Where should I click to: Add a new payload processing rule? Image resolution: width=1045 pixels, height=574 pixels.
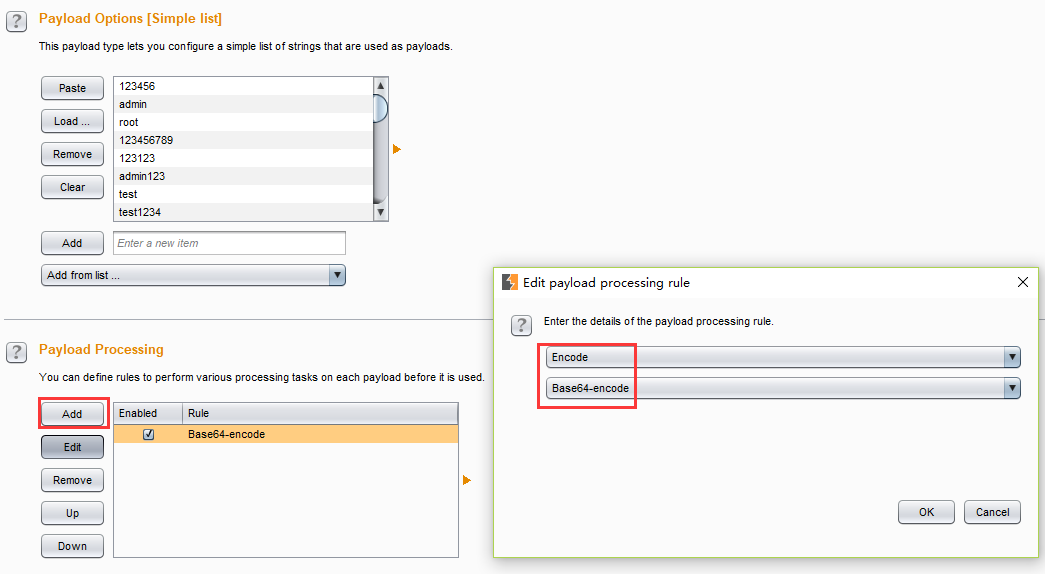pyautogui.click(x=73, y=414)
